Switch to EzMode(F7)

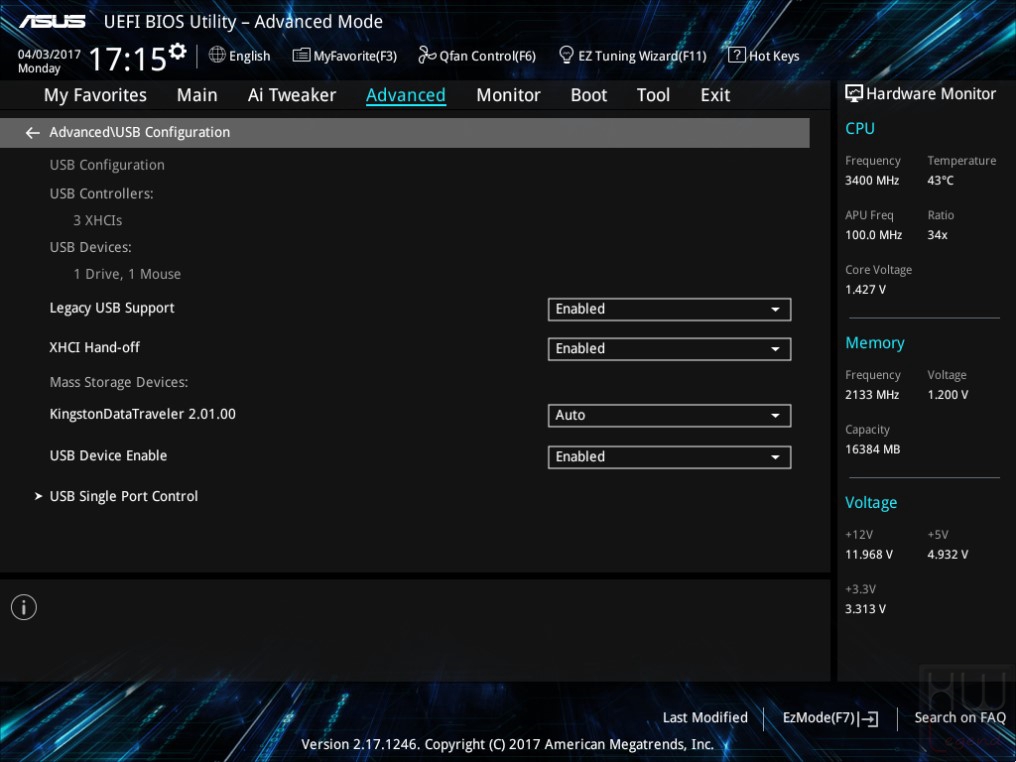[x=830, y=718]
